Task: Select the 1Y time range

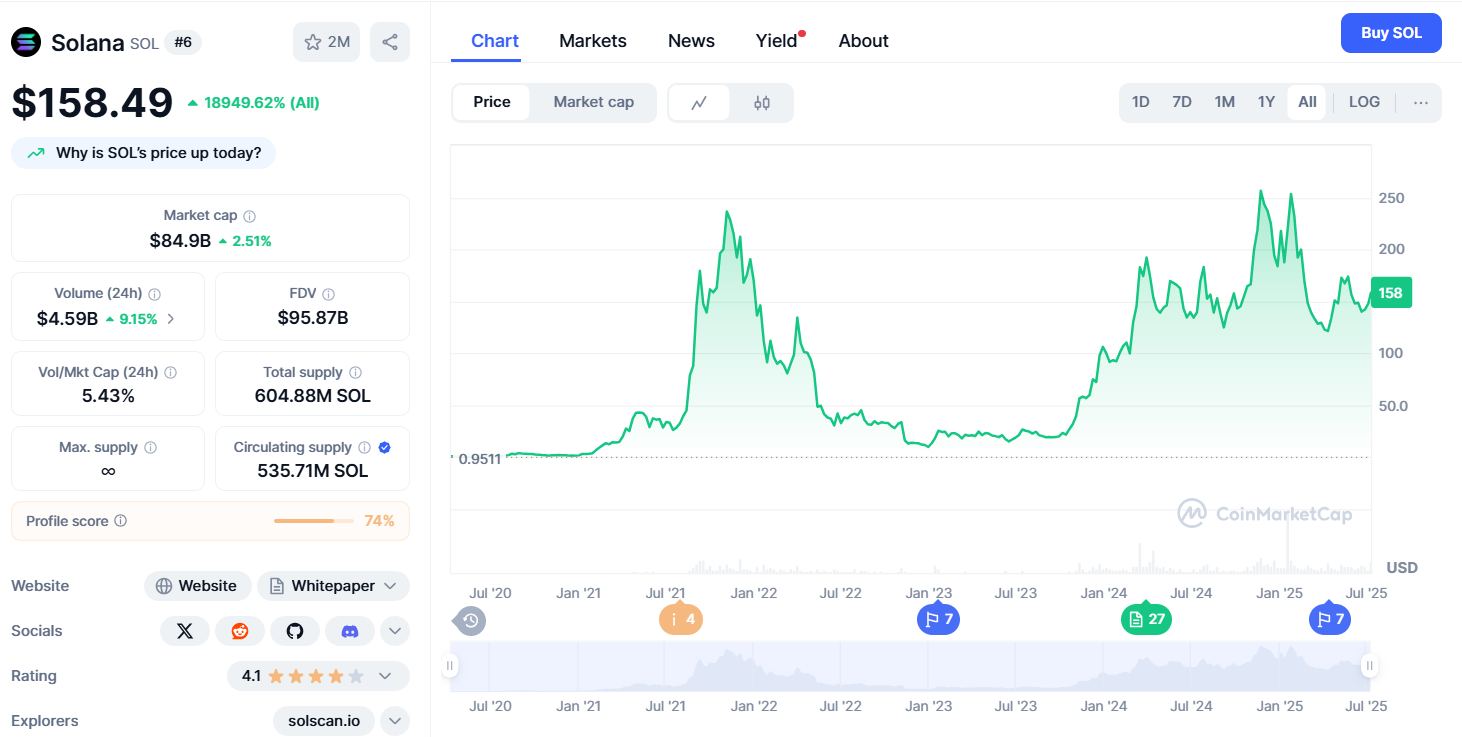Action: coord(1266,102)
